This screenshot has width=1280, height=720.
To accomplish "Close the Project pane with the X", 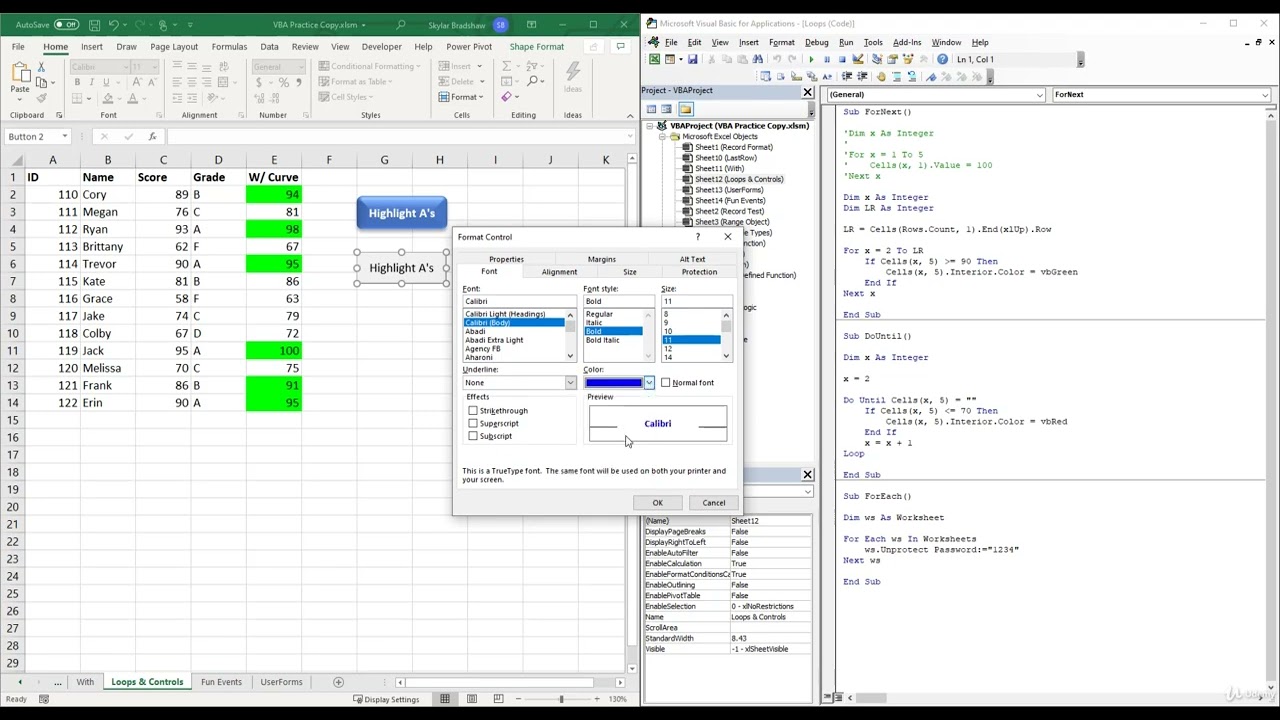I will [807, 92].
